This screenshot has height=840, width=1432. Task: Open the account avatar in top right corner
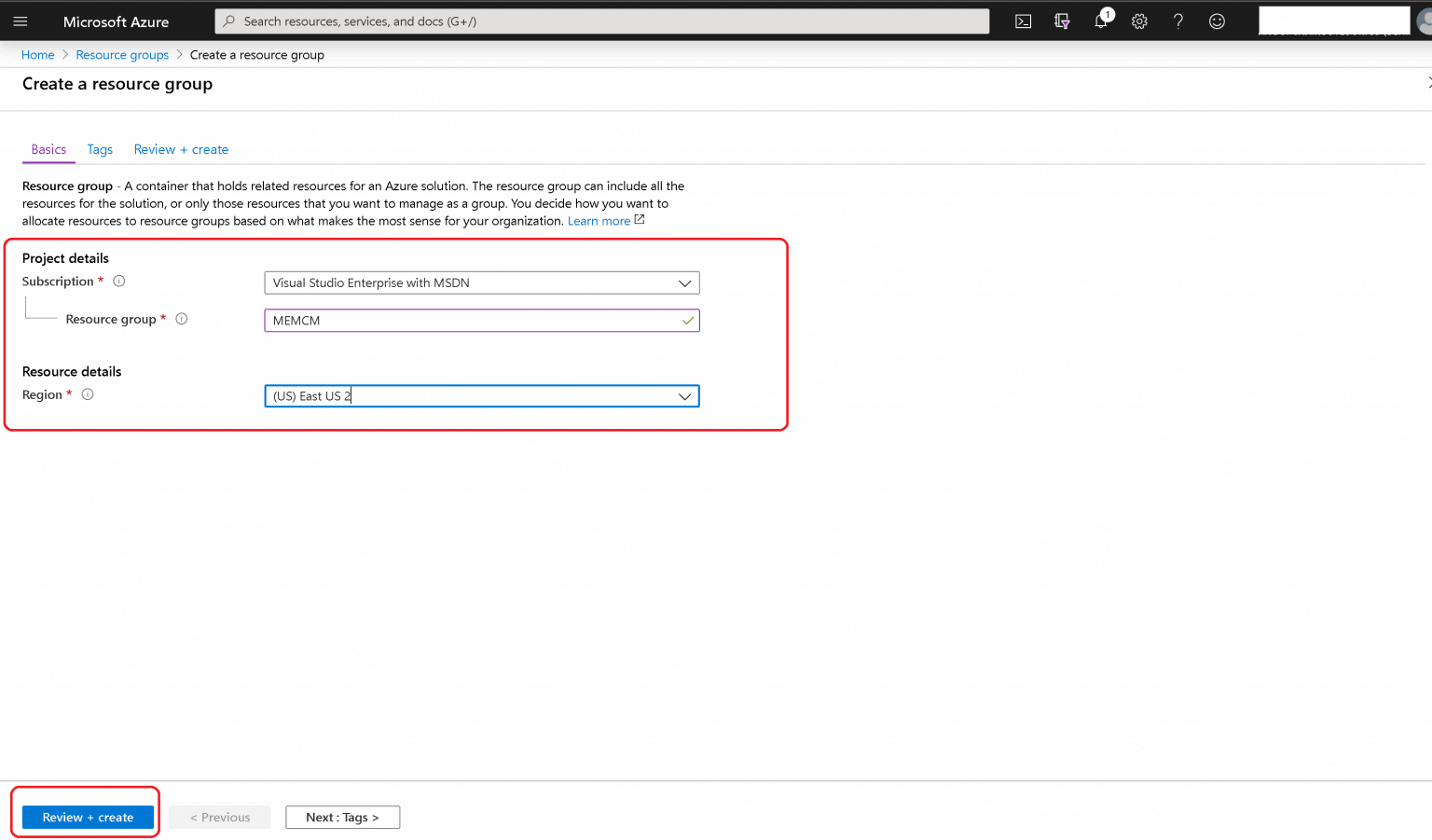click(1423, 21)
